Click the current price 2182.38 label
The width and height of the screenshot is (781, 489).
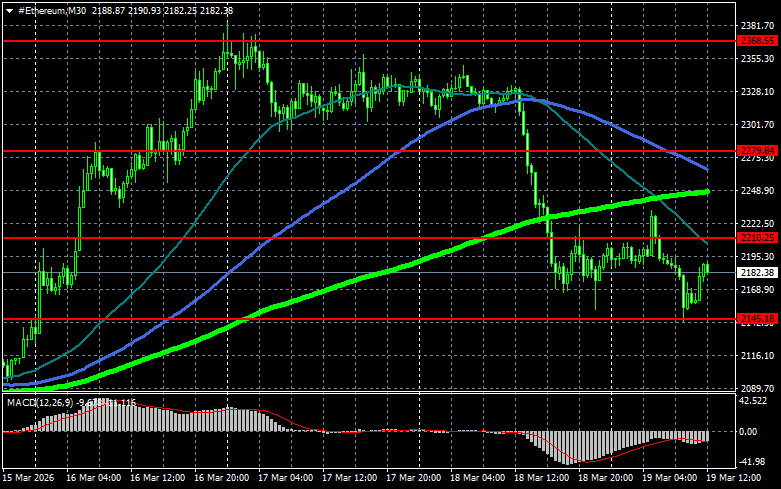click(757, 272)
